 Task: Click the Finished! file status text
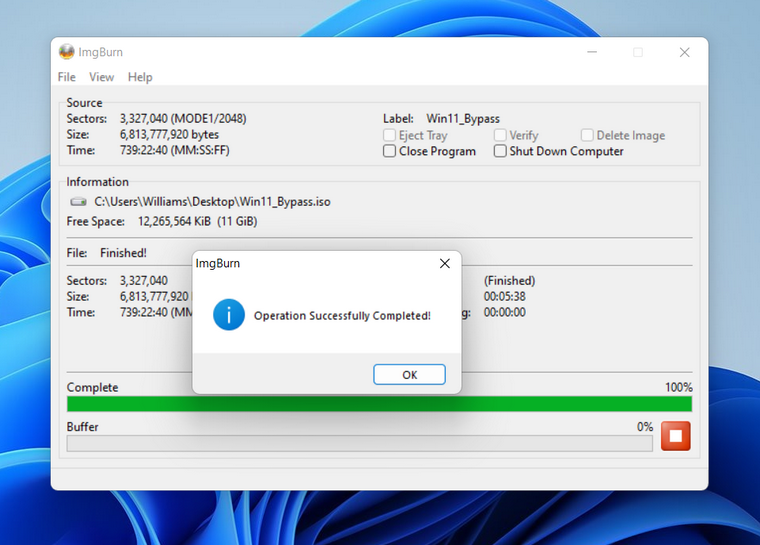coord(123,253)
